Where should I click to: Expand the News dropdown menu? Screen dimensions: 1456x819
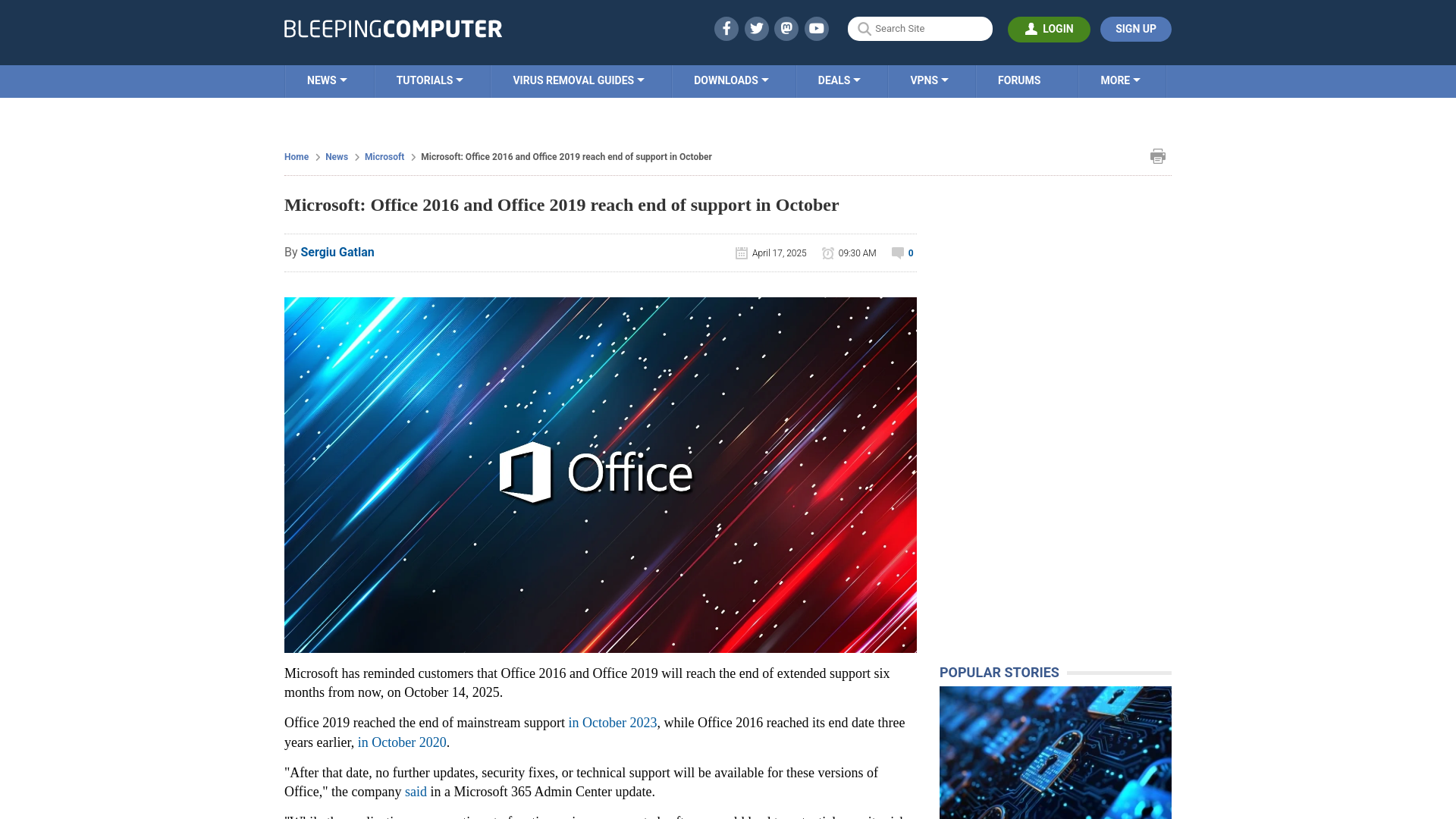327,80
